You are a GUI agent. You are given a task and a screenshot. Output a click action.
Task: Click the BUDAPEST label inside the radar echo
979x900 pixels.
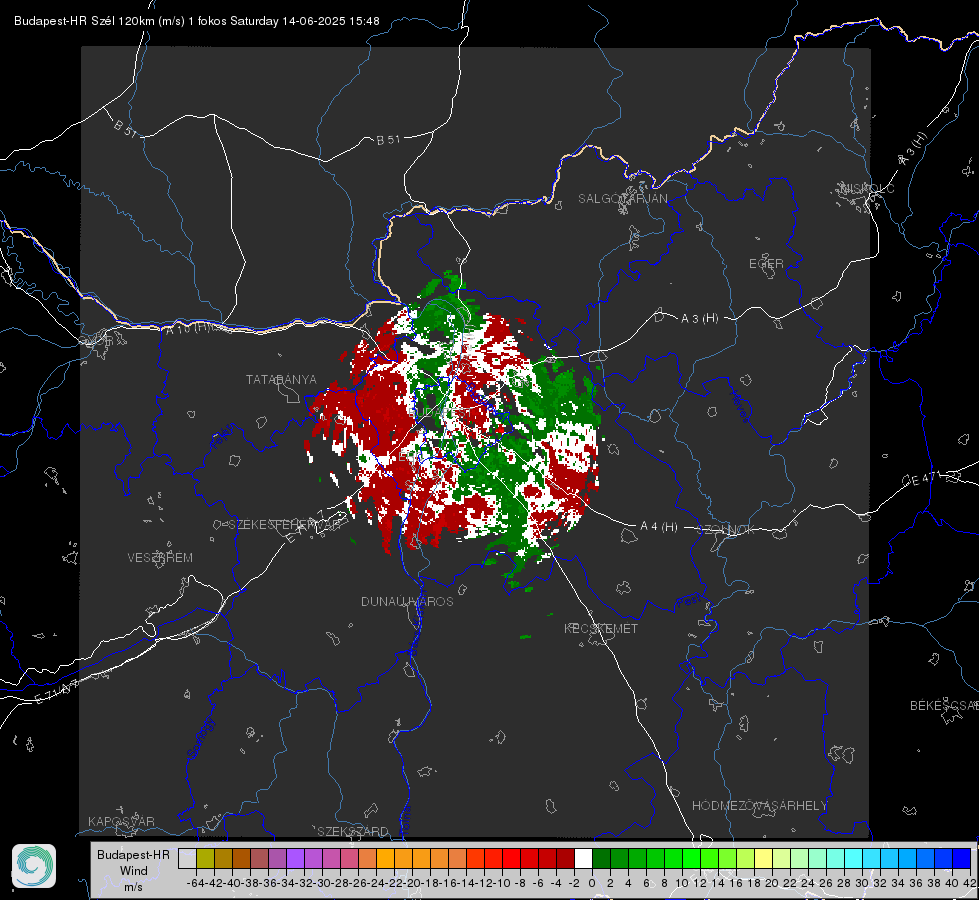coord(441,413)
